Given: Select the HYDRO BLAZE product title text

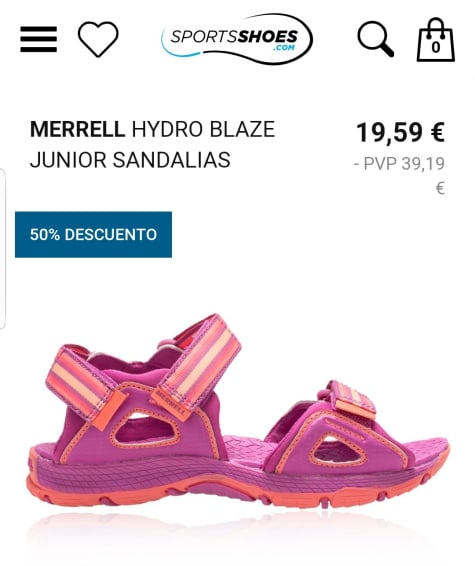Looking at the screenshot, I should point(203,129).
